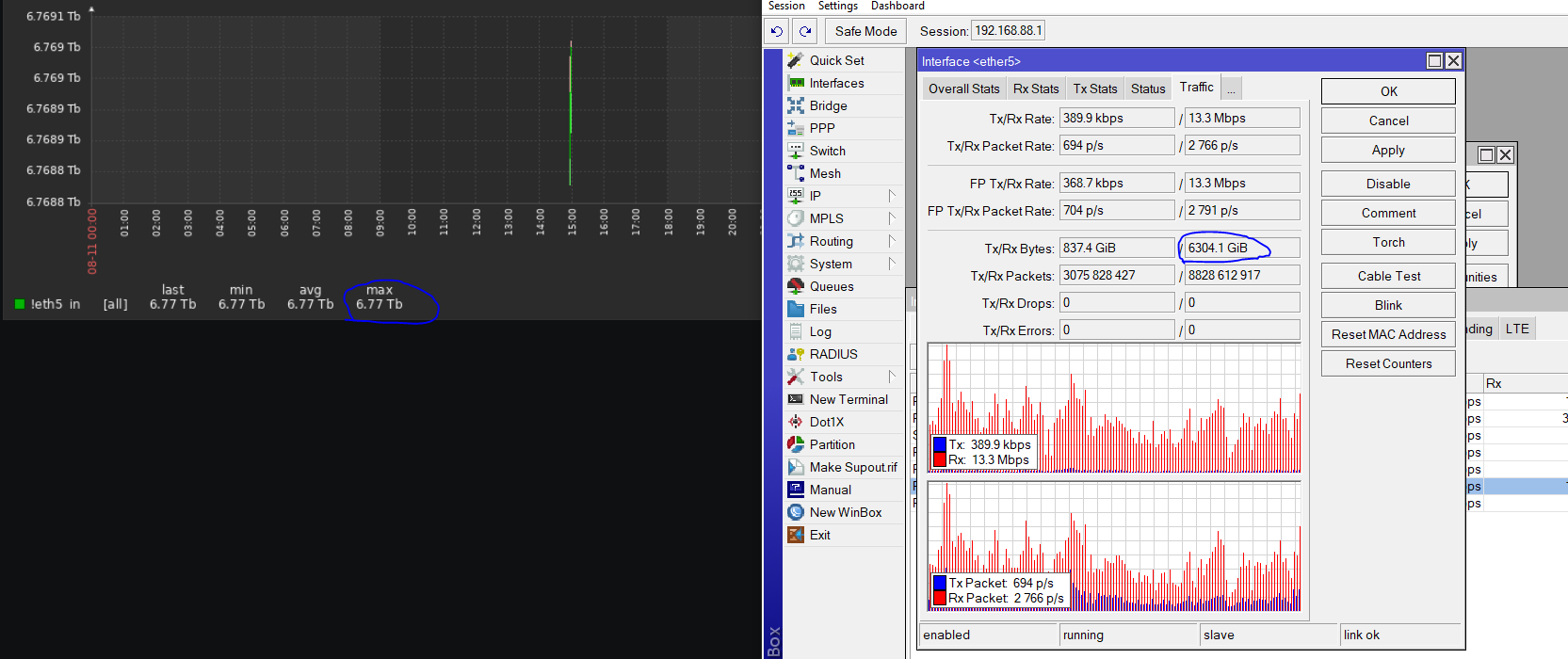Screen dimensions: 1568x659
Task: Show more tabs via ellipsis button
Action: 1231,88
